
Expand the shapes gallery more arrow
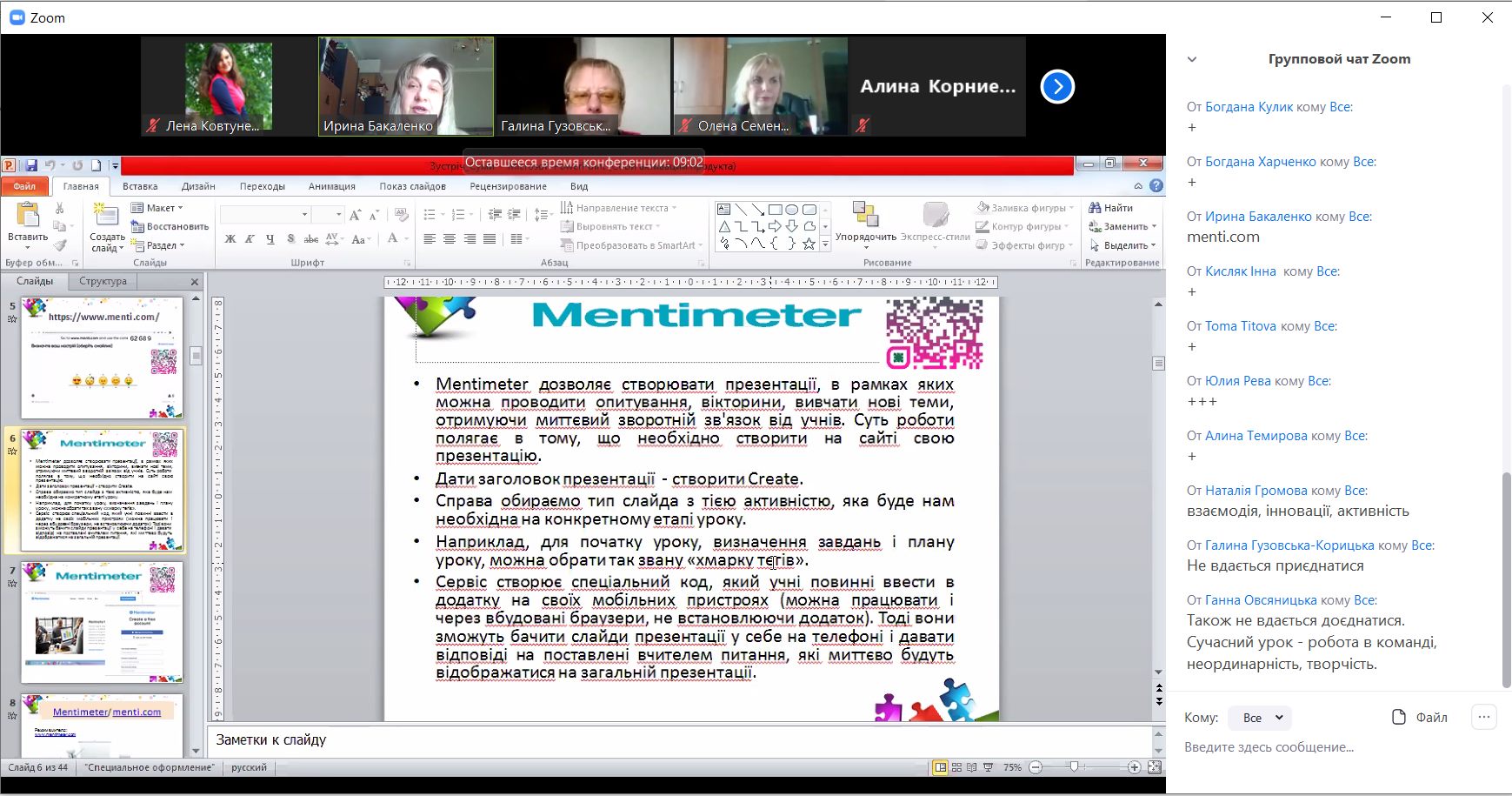click(x=825, y=246)
